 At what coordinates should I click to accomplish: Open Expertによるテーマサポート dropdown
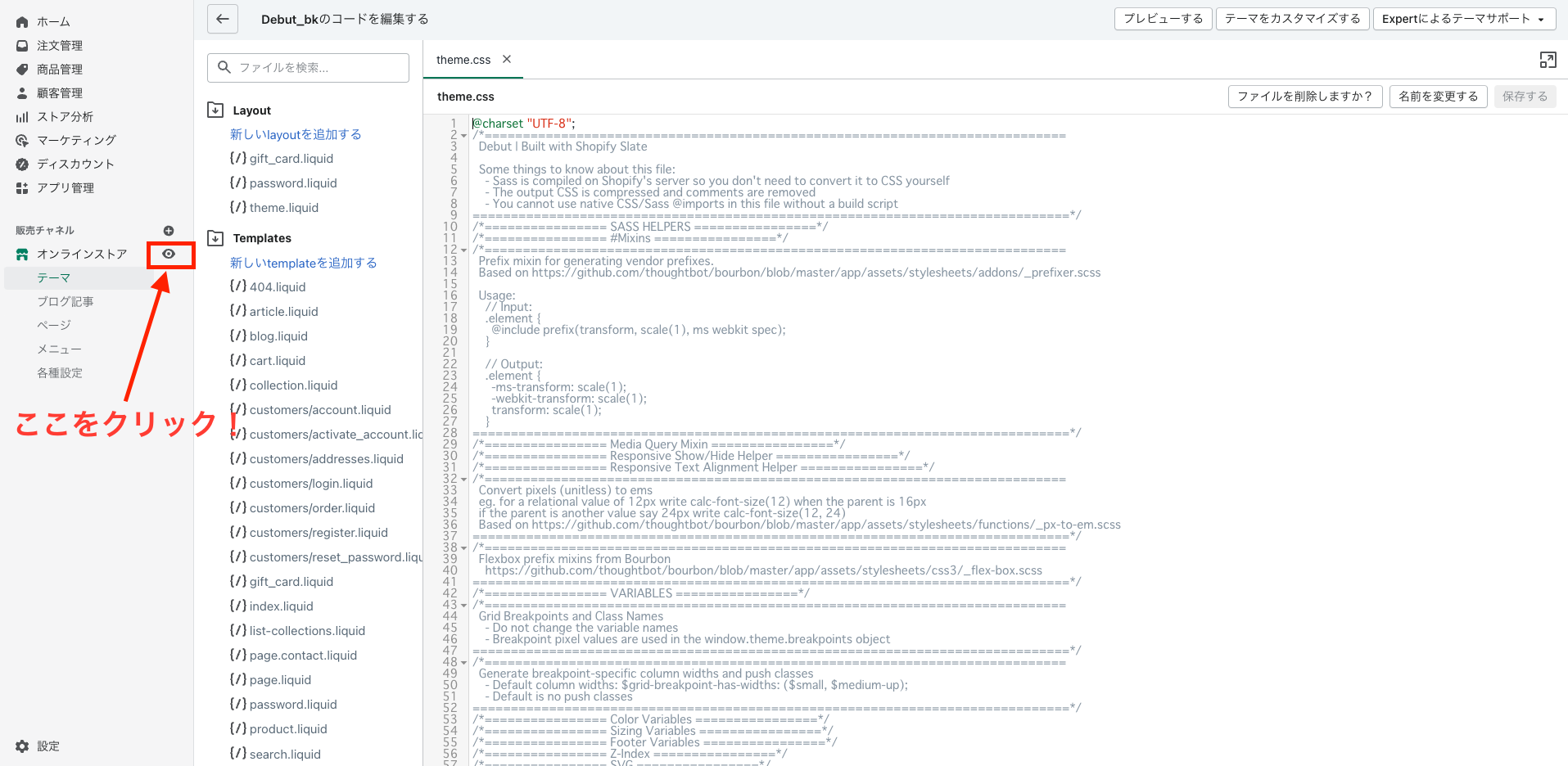1462,19
